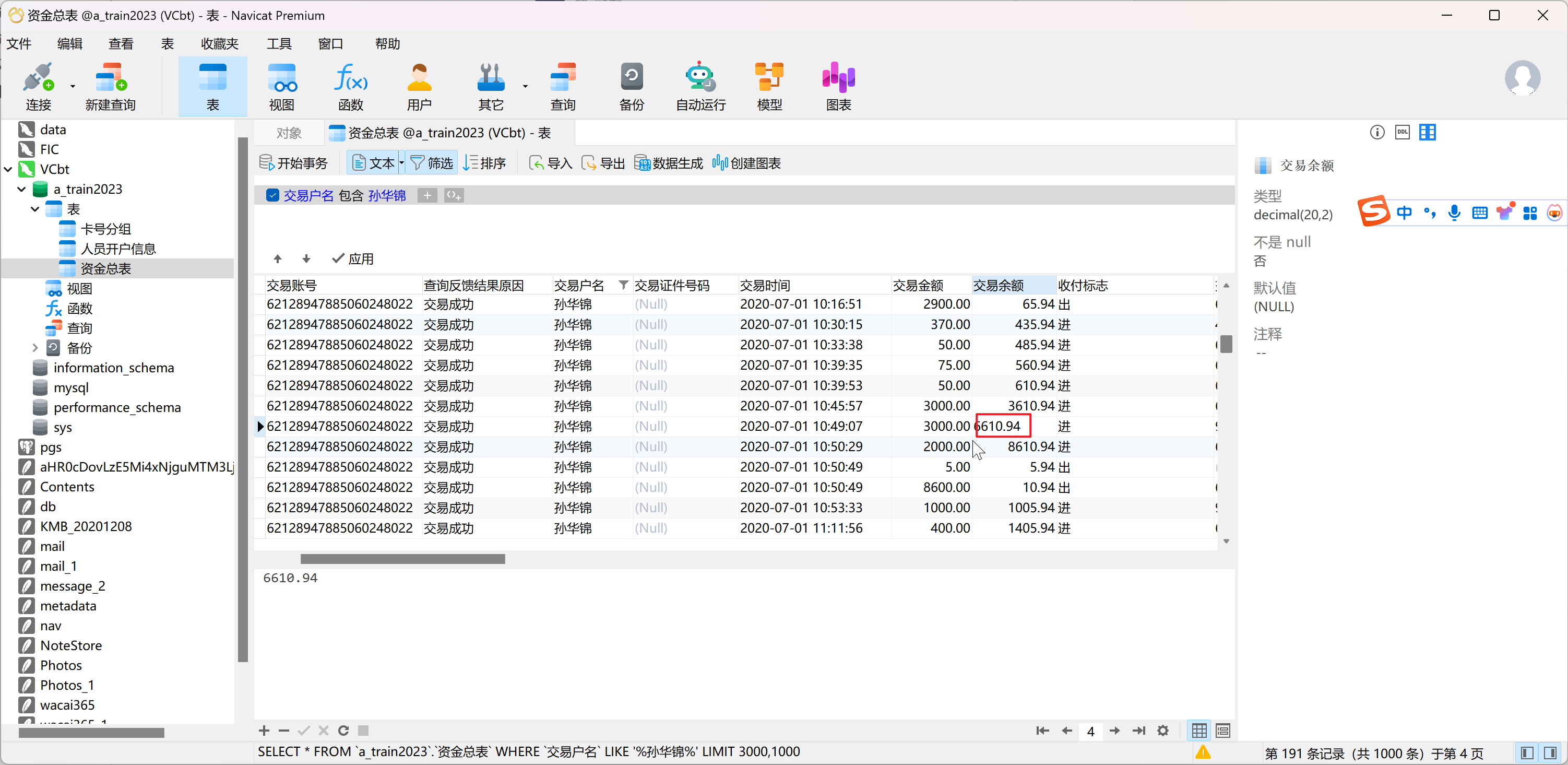Switch to form view in status bar

(1222, 731)
